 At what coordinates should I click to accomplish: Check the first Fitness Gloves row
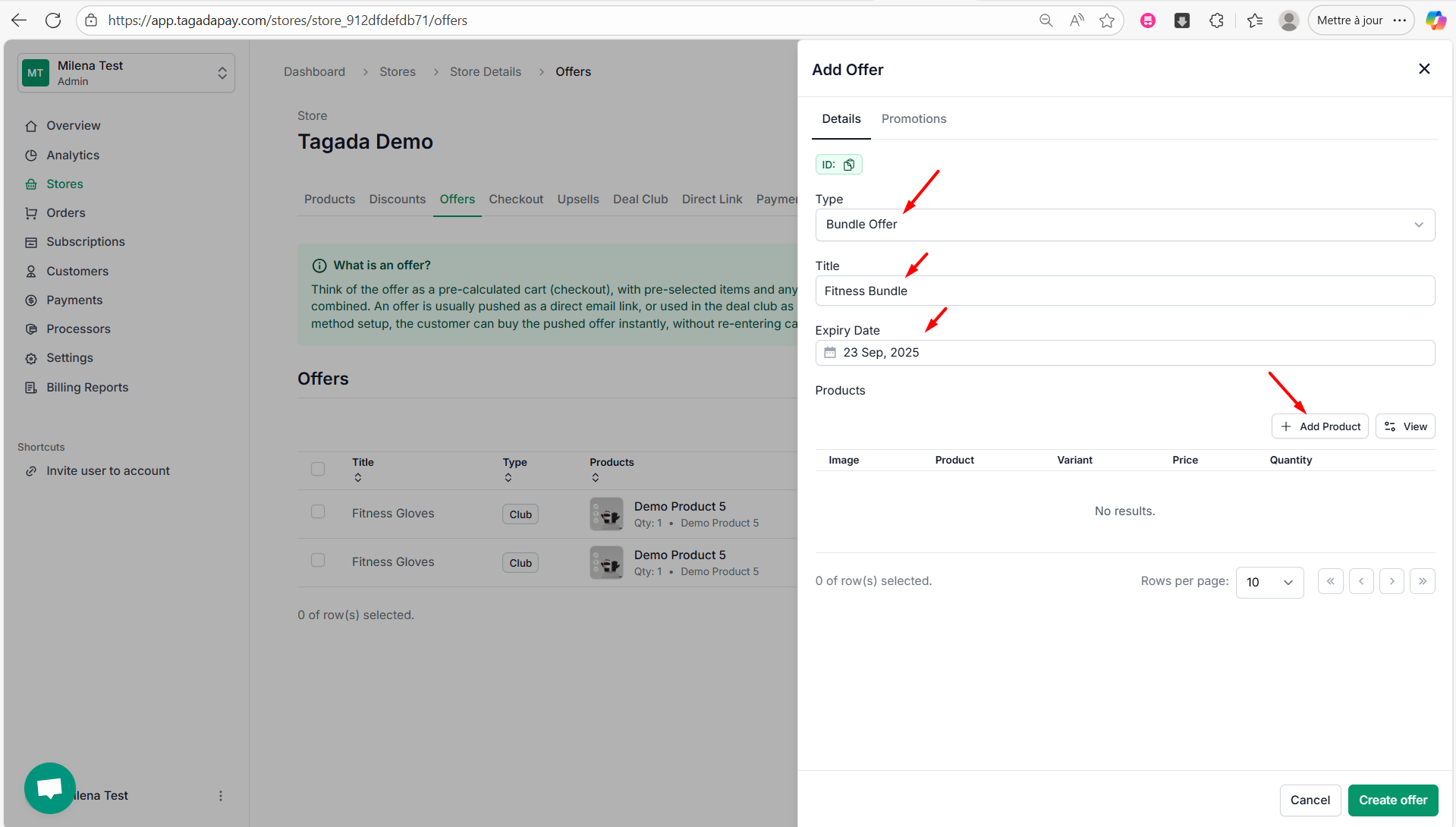pyautogui.click(x=318, y=512)
